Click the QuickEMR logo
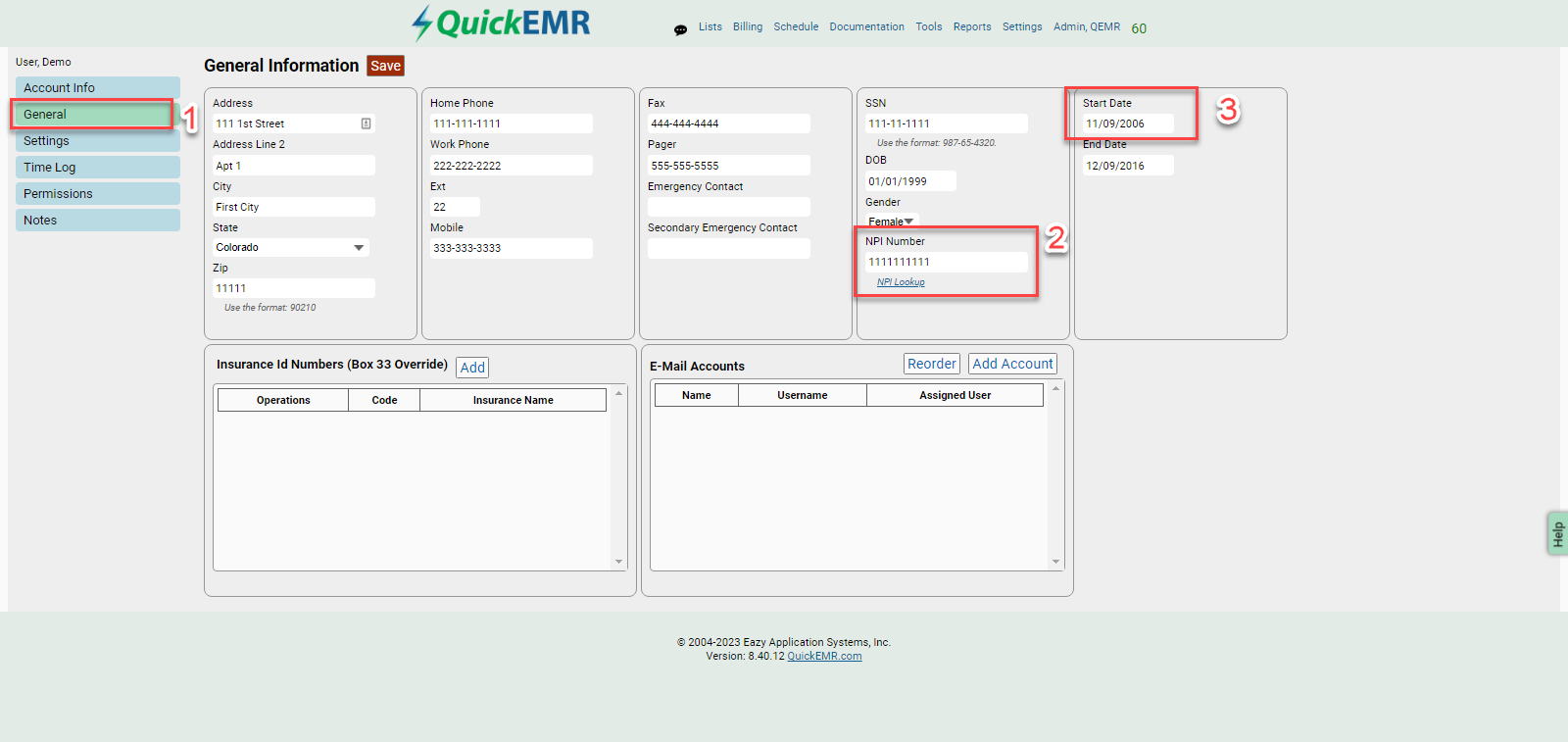The width and height of the screenshot is (1568, 742). click(x=501, y=23)
